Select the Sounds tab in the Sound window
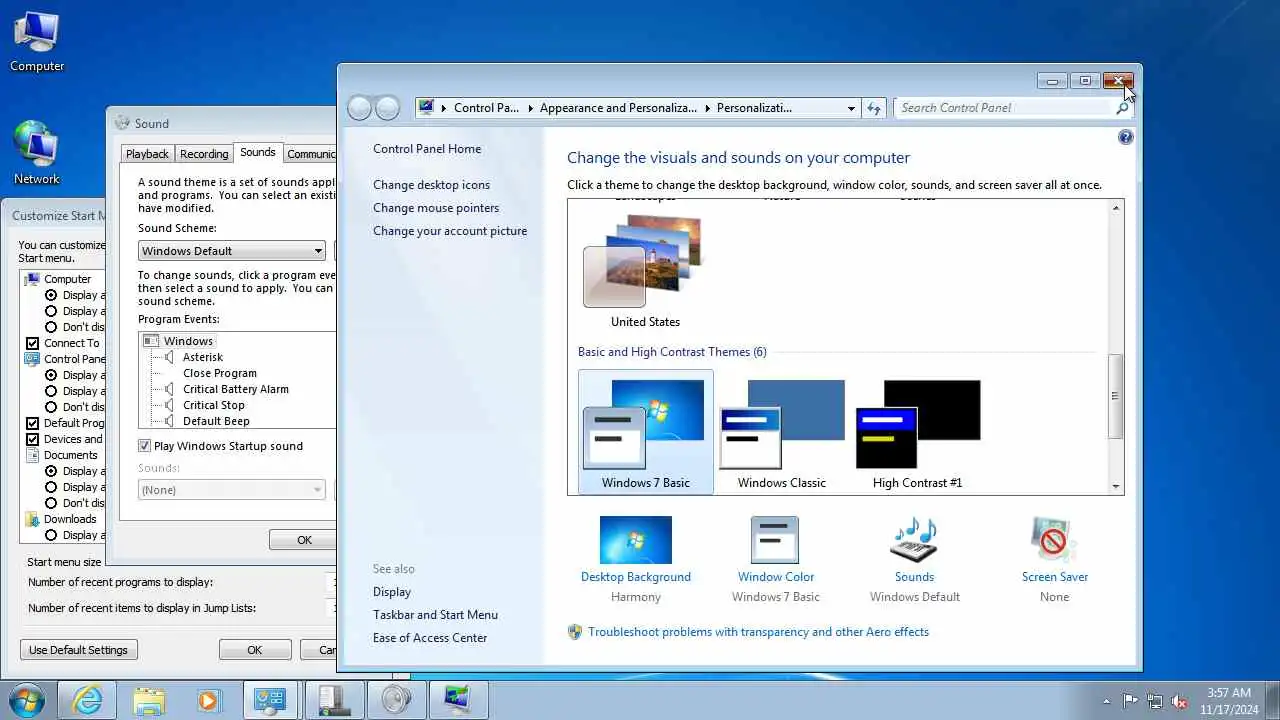This screenshot has width=1280, height=720. (257, 152)
